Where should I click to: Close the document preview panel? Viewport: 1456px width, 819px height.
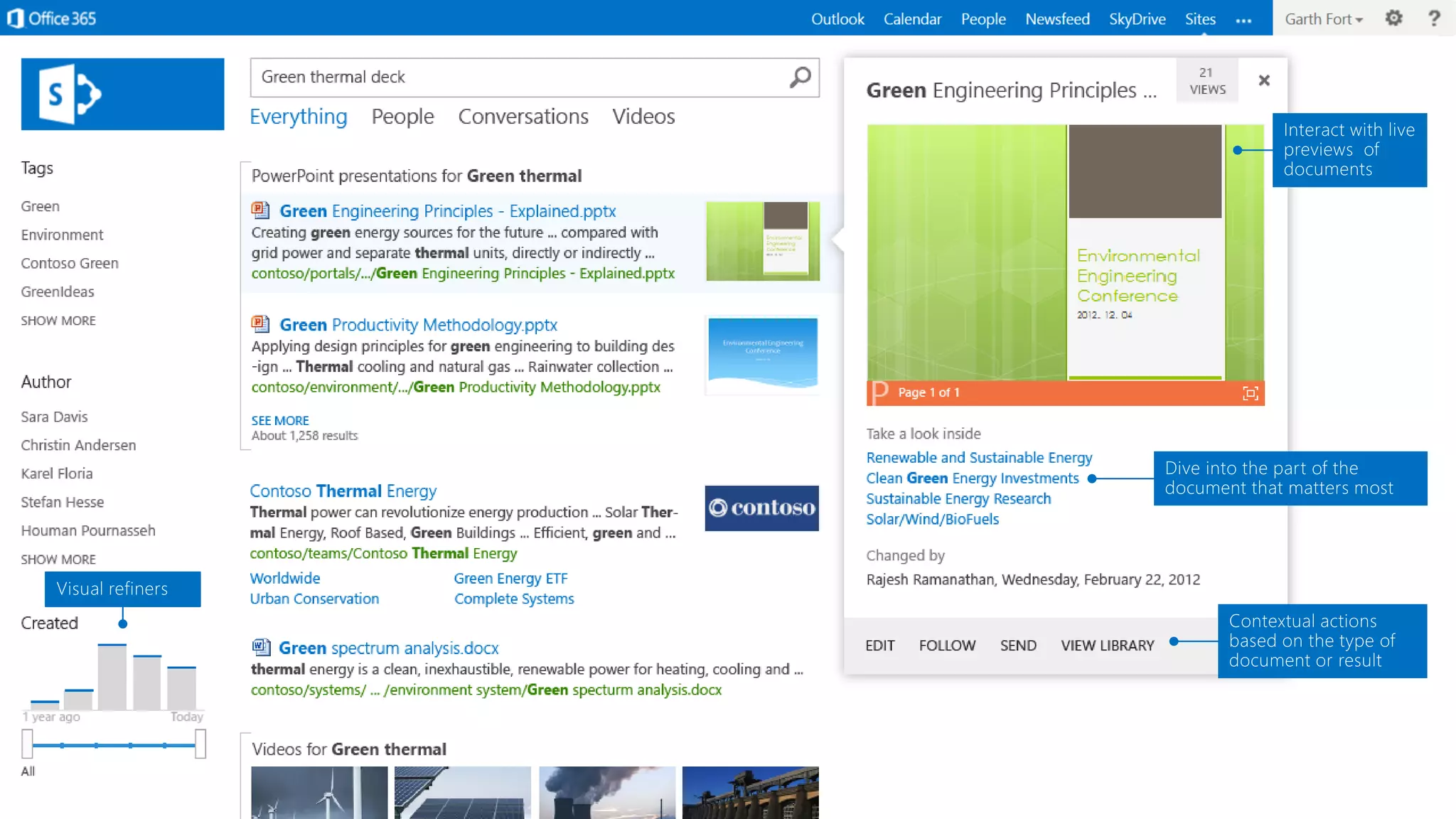[x=1263, y=80]
